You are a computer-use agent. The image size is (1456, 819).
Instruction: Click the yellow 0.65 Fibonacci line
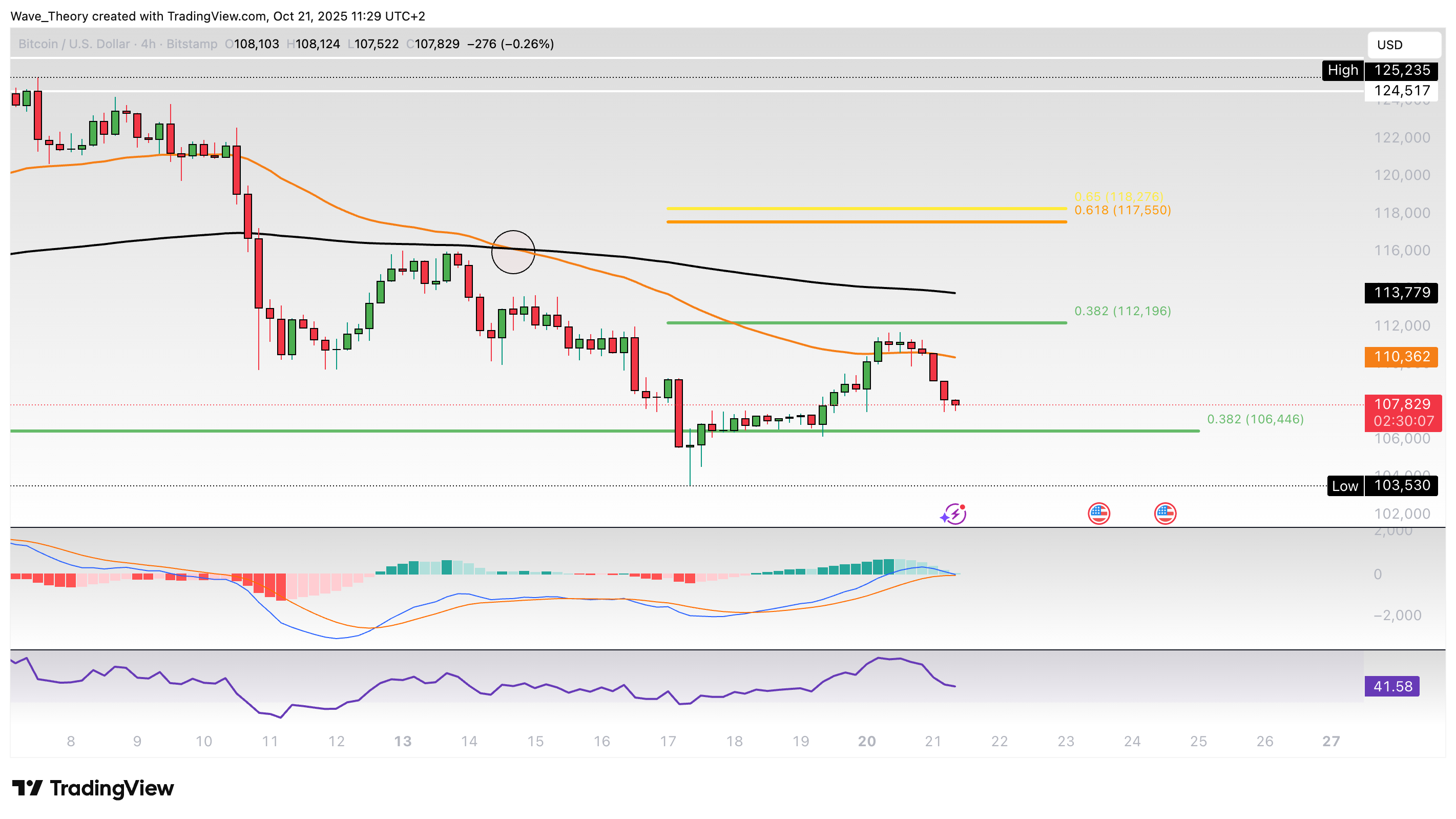point(866,209)
